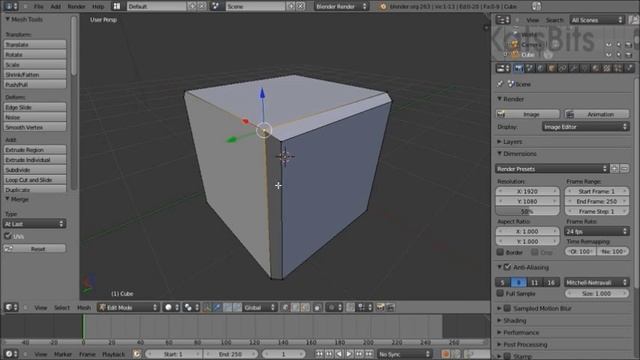Click the add screen layout plus icon
This screenshot has width=640, height=360.
(x=192, y=6)
